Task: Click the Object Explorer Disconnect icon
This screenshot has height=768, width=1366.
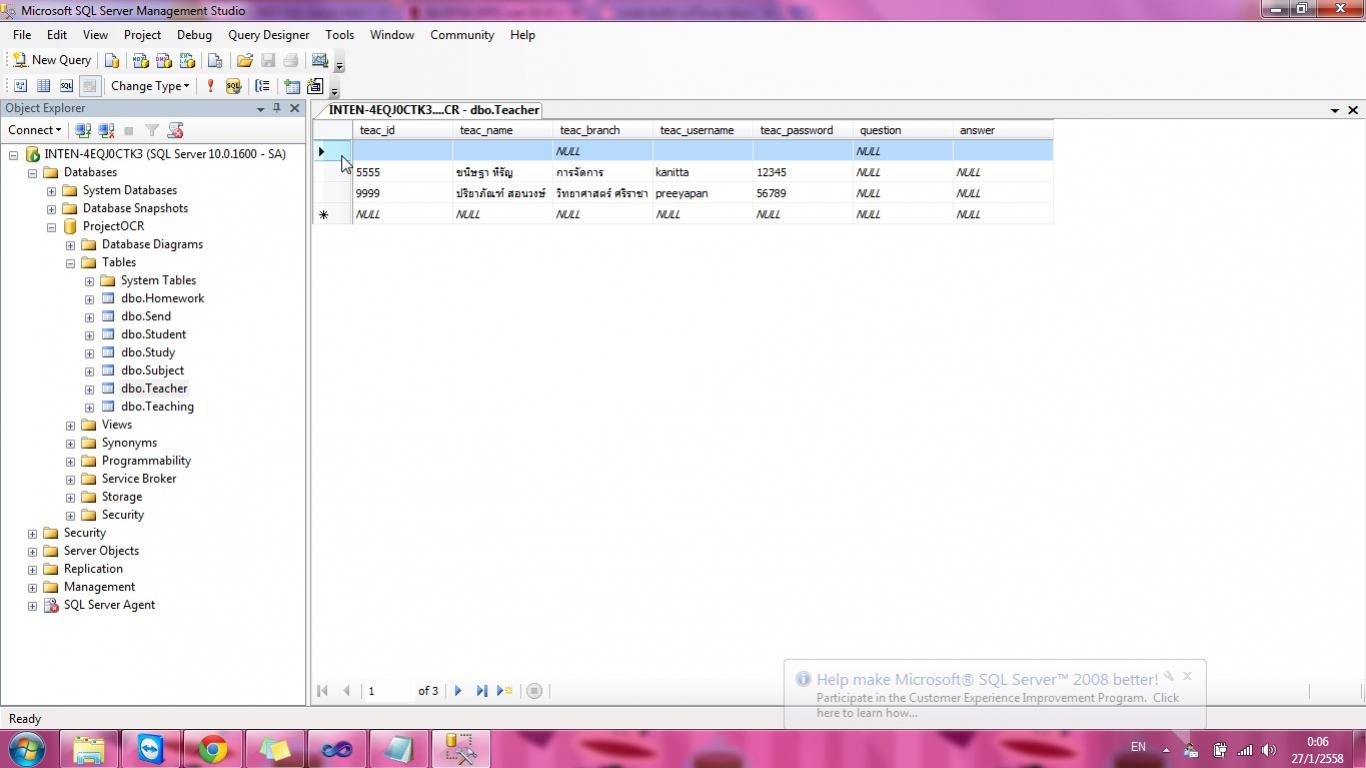Action: click(106, 130)
